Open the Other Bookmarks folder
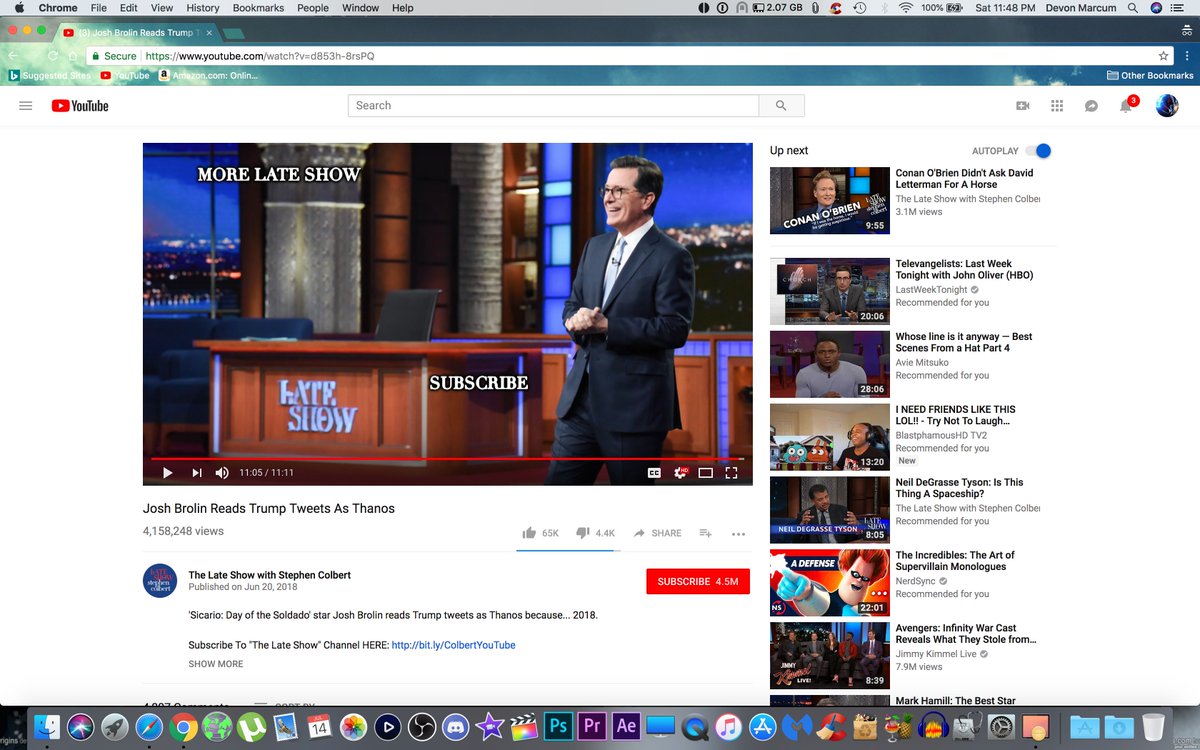This screenshot has width=1200, height=750. (1150, 75)
